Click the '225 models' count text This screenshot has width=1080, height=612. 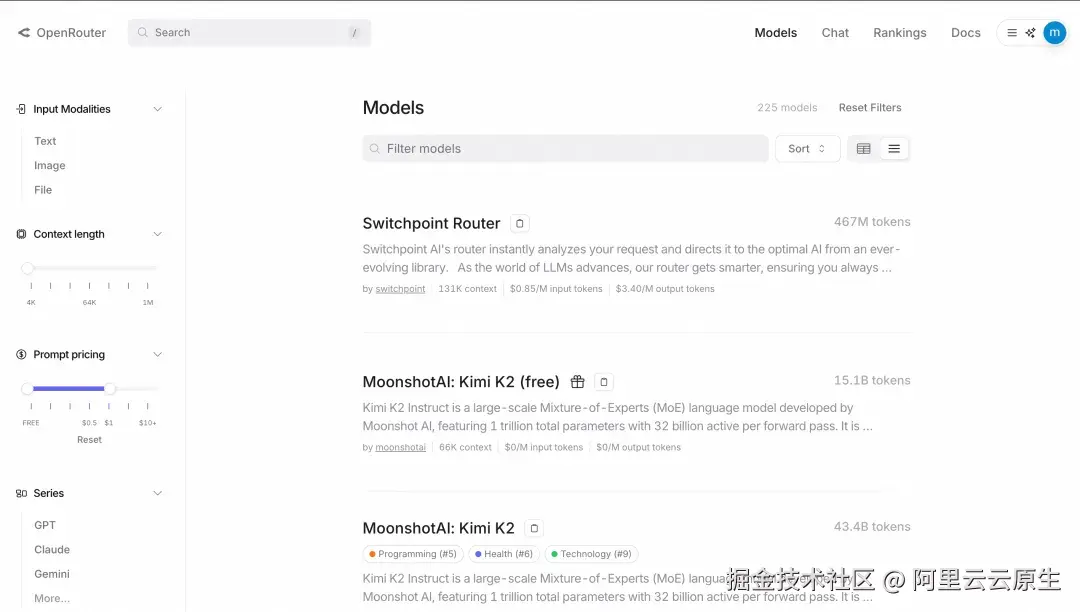pos(787,107)
